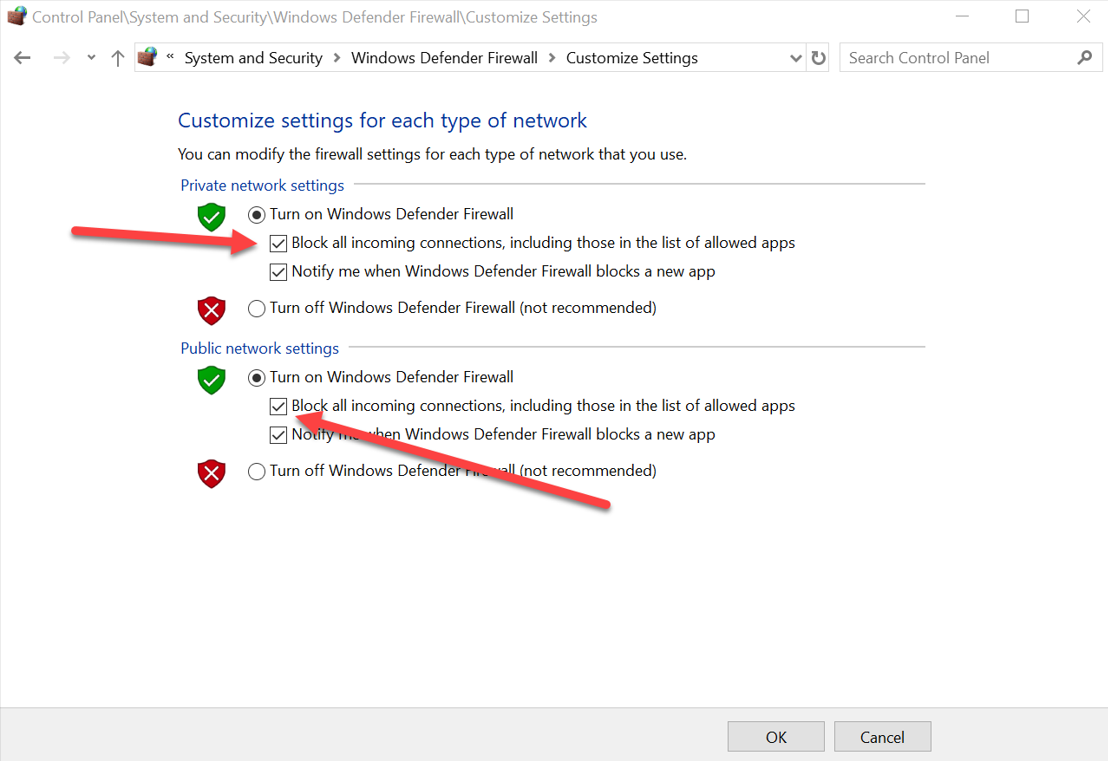Maximize the Customize Settings window

click(1022, 16)
